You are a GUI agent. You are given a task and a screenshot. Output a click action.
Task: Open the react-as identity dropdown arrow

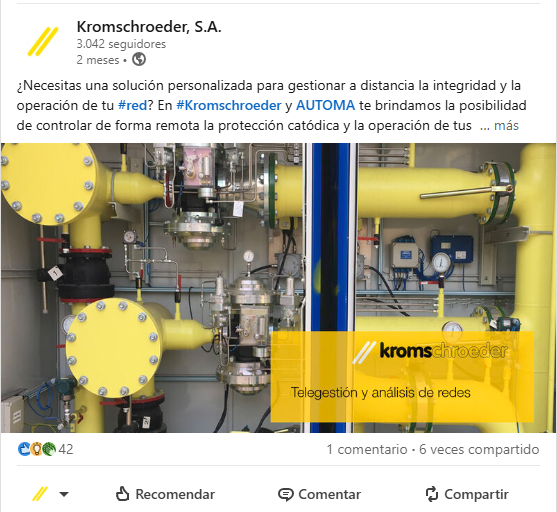coord(64,494)
